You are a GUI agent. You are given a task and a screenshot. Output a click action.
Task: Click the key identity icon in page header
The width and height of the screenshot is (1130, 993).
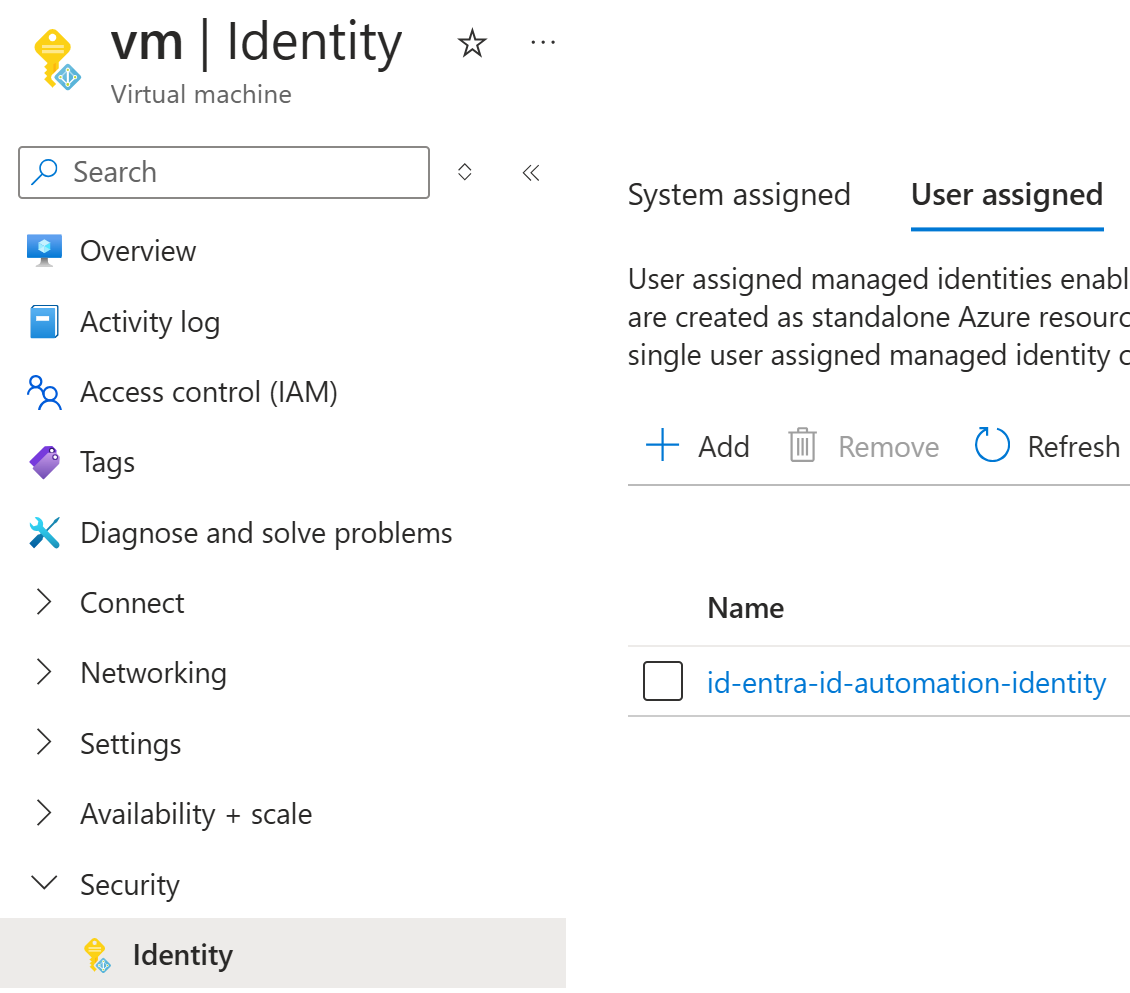[57, 60]
